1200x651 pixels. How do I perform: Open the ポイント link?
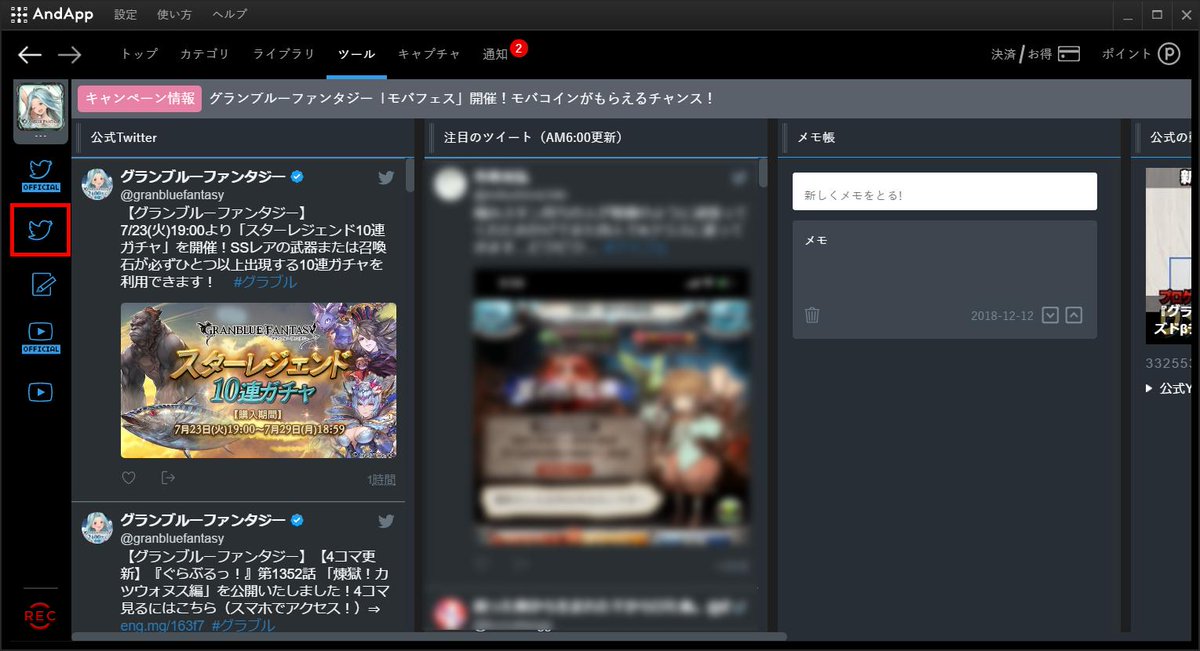pos(1141,54)
